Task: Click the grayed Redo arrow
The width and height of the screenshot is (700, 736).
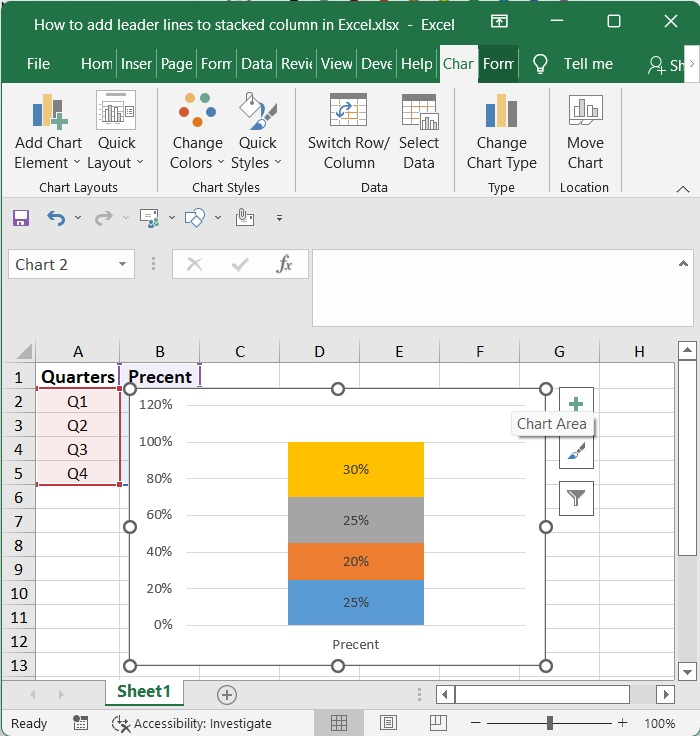Action: click(x=103, y=218)
